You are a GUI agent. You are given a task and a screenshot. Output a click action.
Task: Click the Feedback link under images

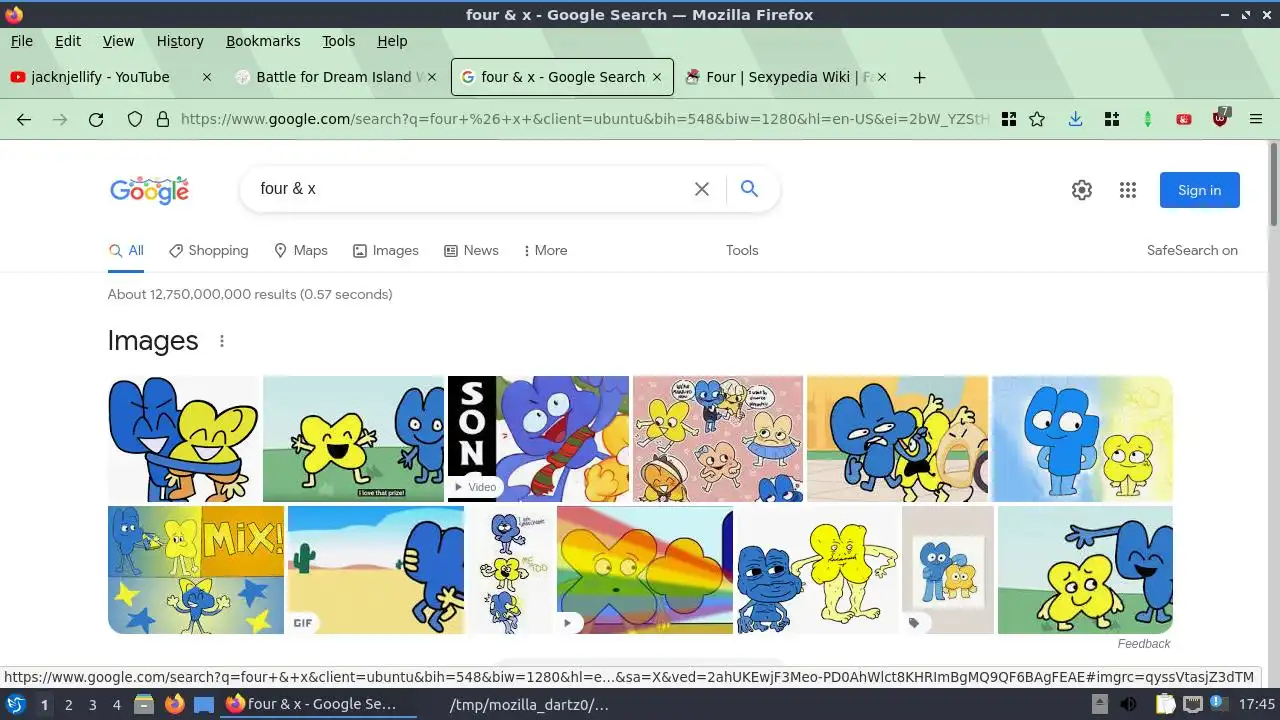coord(1144,644)
